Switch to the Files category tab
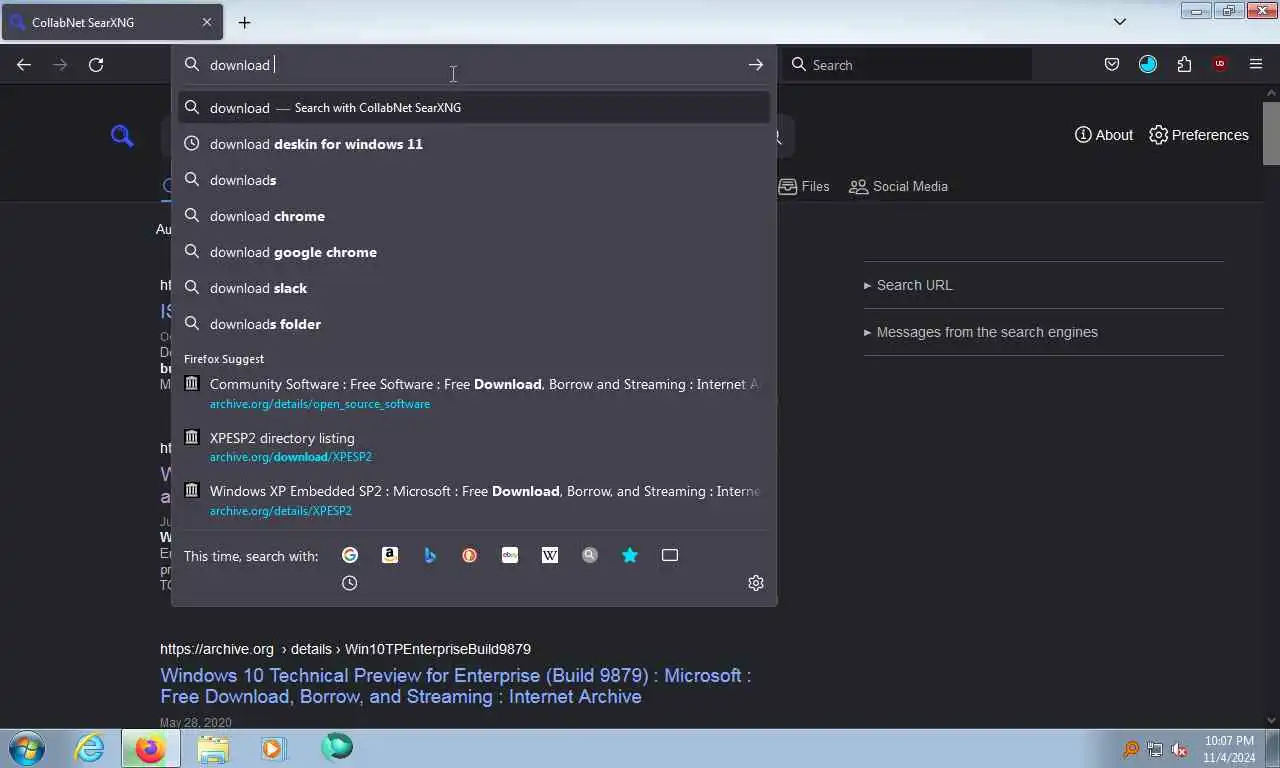The height and width of the screenshot is (768, 1280). coord(804,186)
